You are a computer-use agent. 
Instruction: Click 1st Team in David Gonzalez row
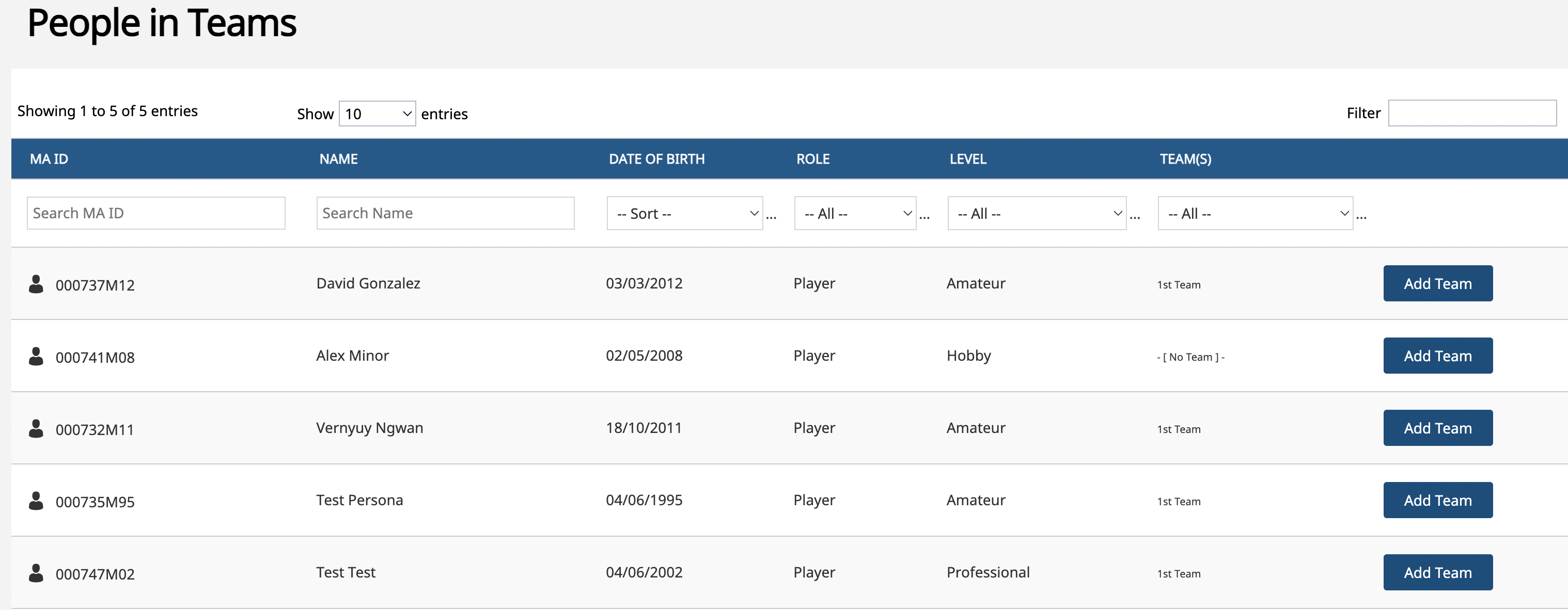[x=1179, y=285]
